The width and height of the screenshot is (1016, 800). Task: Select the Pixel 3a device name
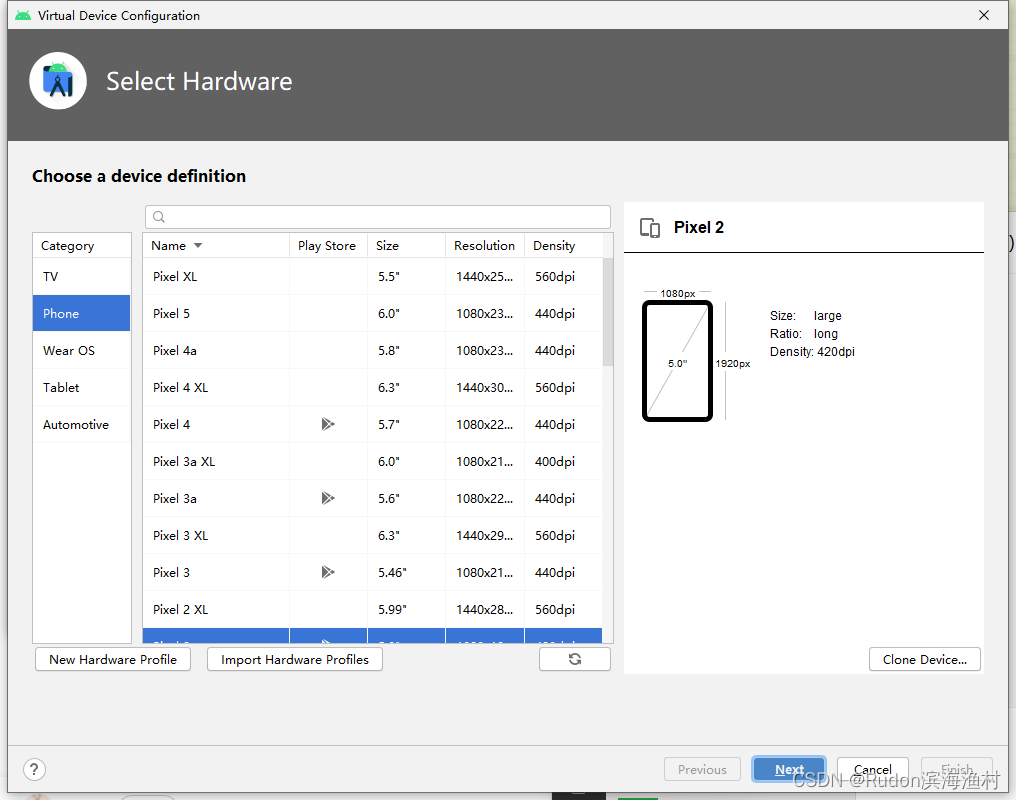point(175,498)
